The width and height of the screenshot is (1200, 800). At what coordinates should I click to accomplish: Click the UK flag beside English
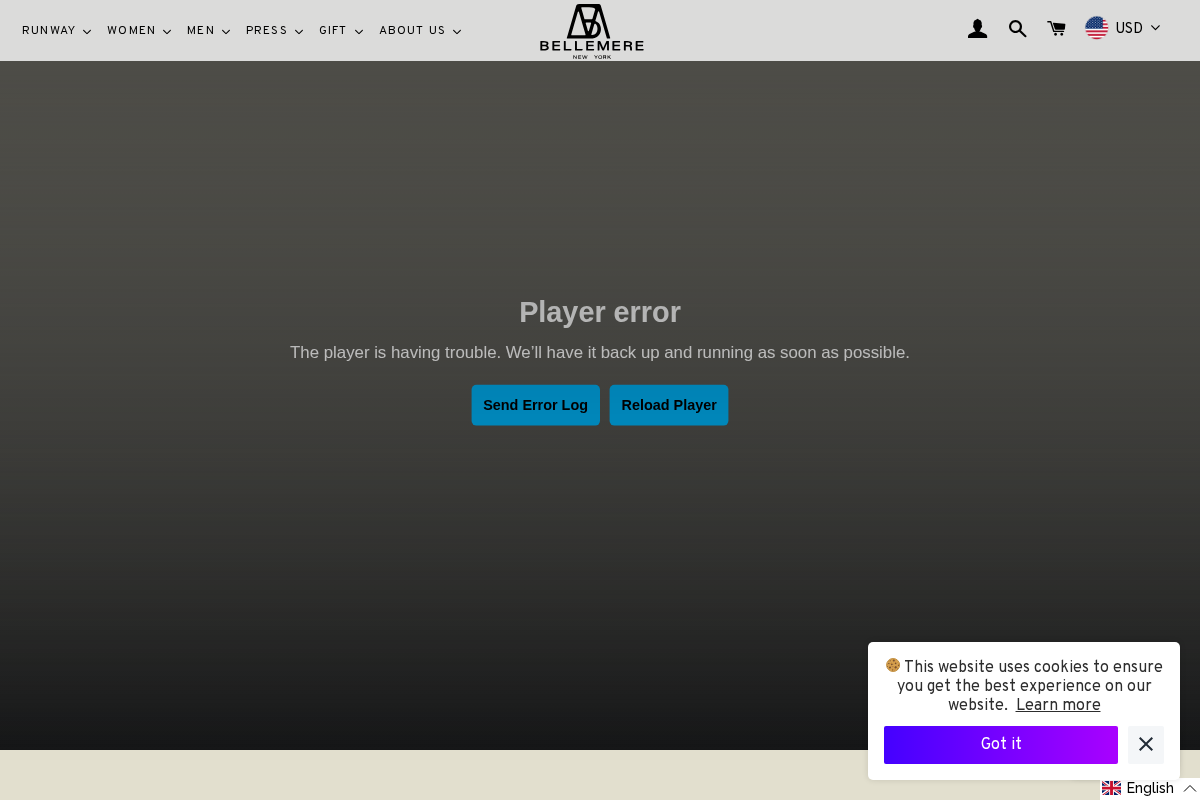1111,788
